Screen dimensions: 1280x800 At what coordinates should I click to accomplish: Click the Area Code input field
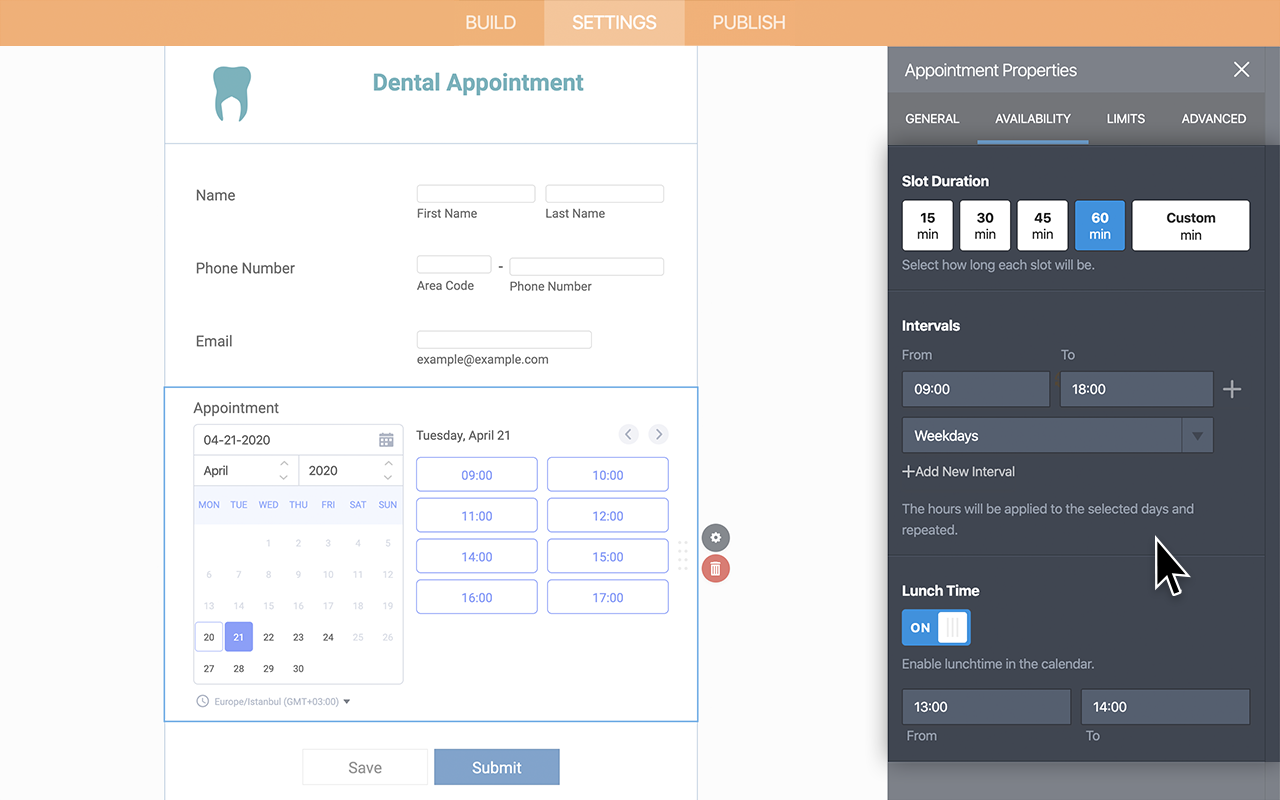click(454, 265)
